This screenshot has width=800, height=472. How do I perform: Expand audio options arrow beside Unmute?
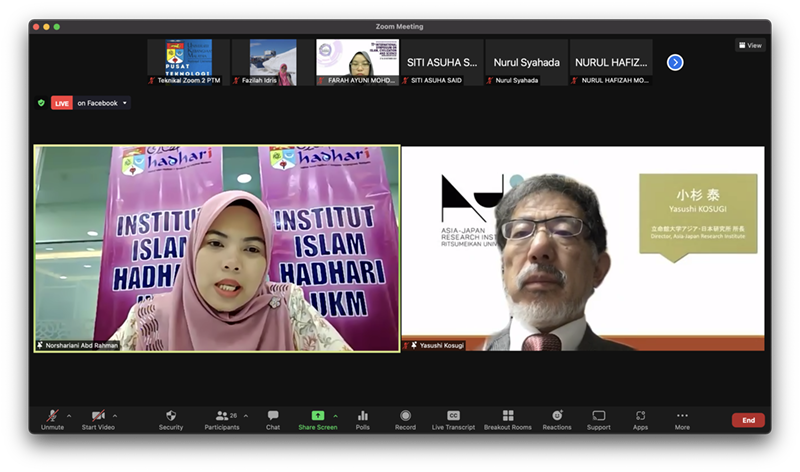69,415
